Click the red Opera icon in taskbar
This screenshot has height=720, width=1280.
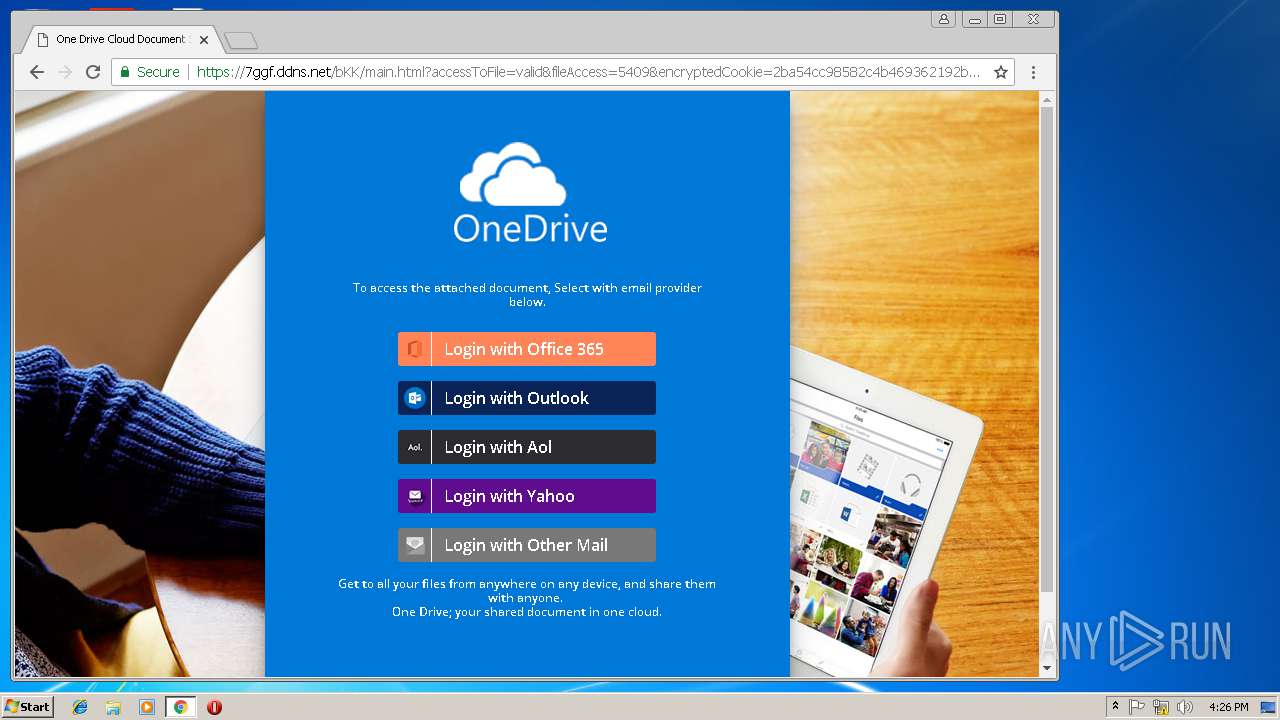coord(214,707)
